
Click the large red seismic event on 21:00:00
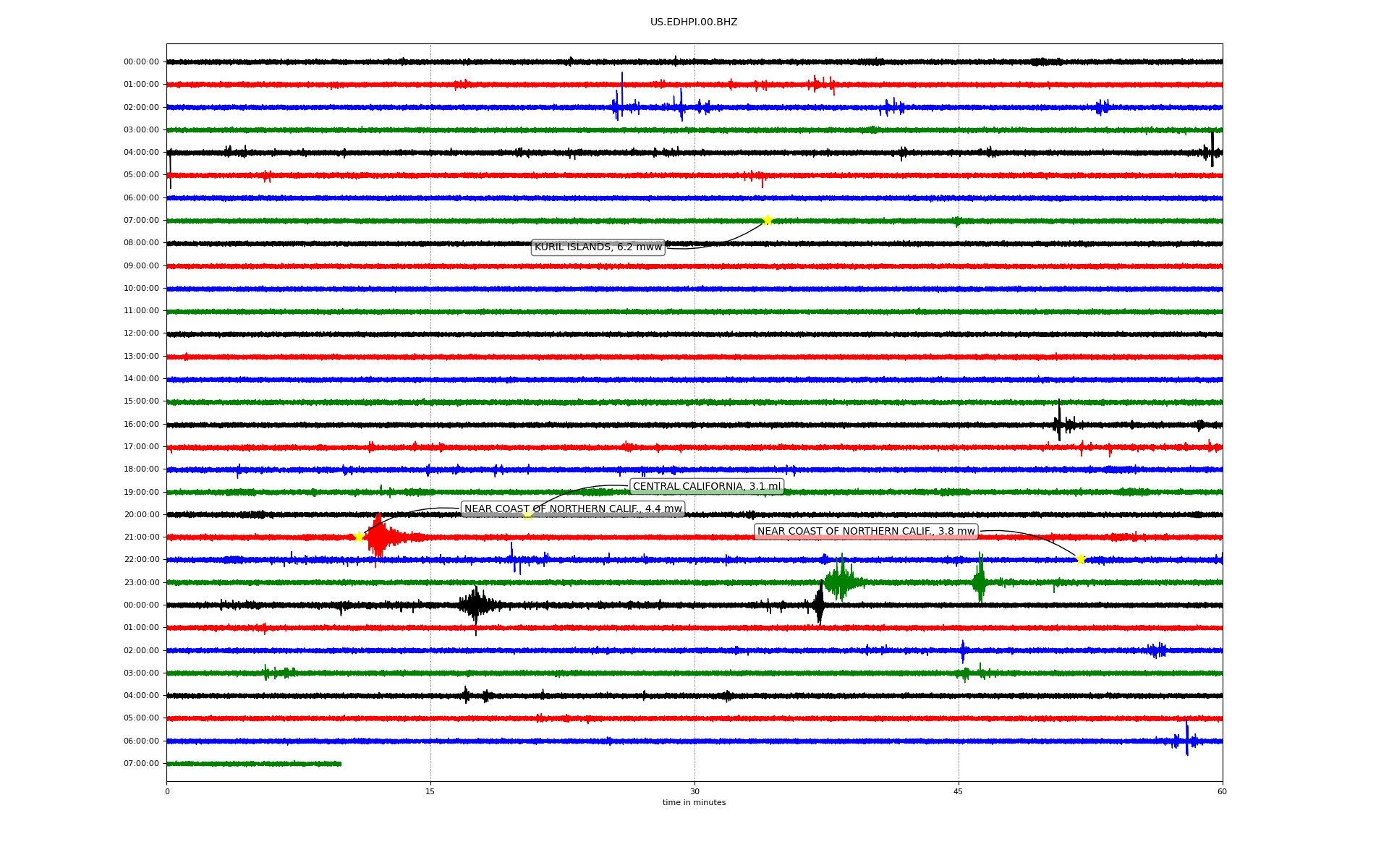(378, 537)
